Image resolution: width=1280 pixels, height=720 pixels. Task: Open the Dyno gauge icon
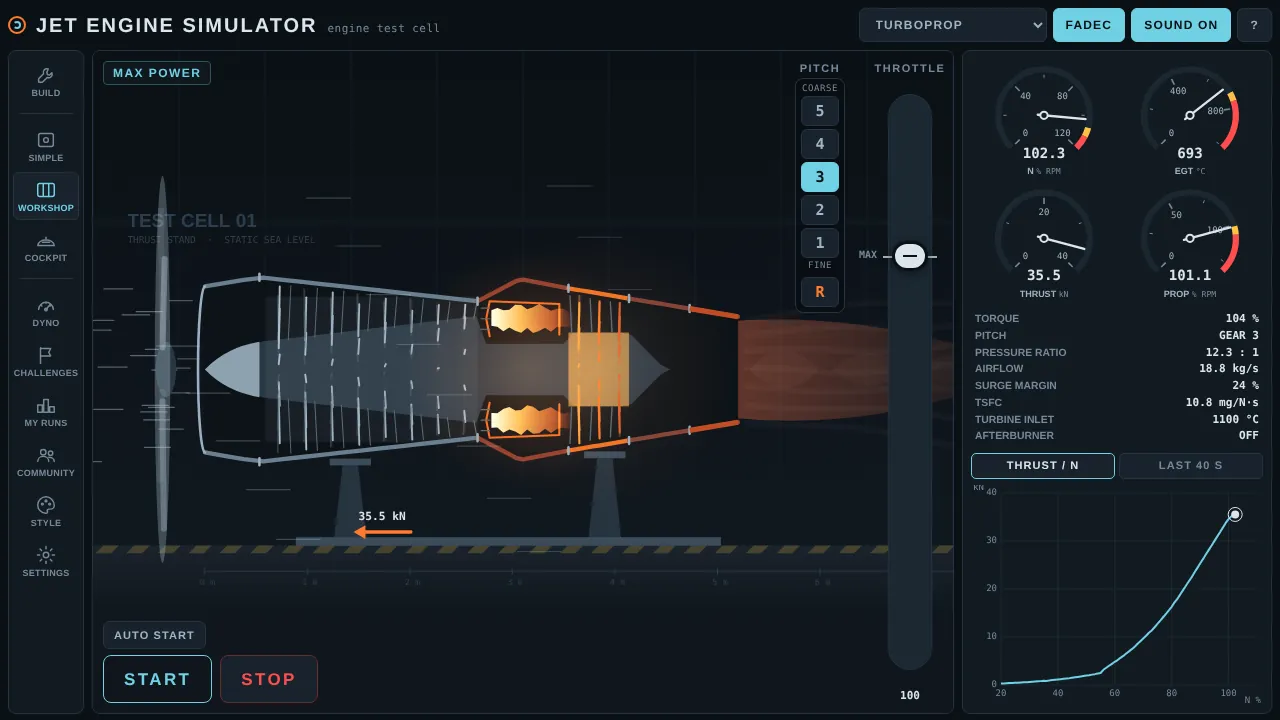(45, 305)
